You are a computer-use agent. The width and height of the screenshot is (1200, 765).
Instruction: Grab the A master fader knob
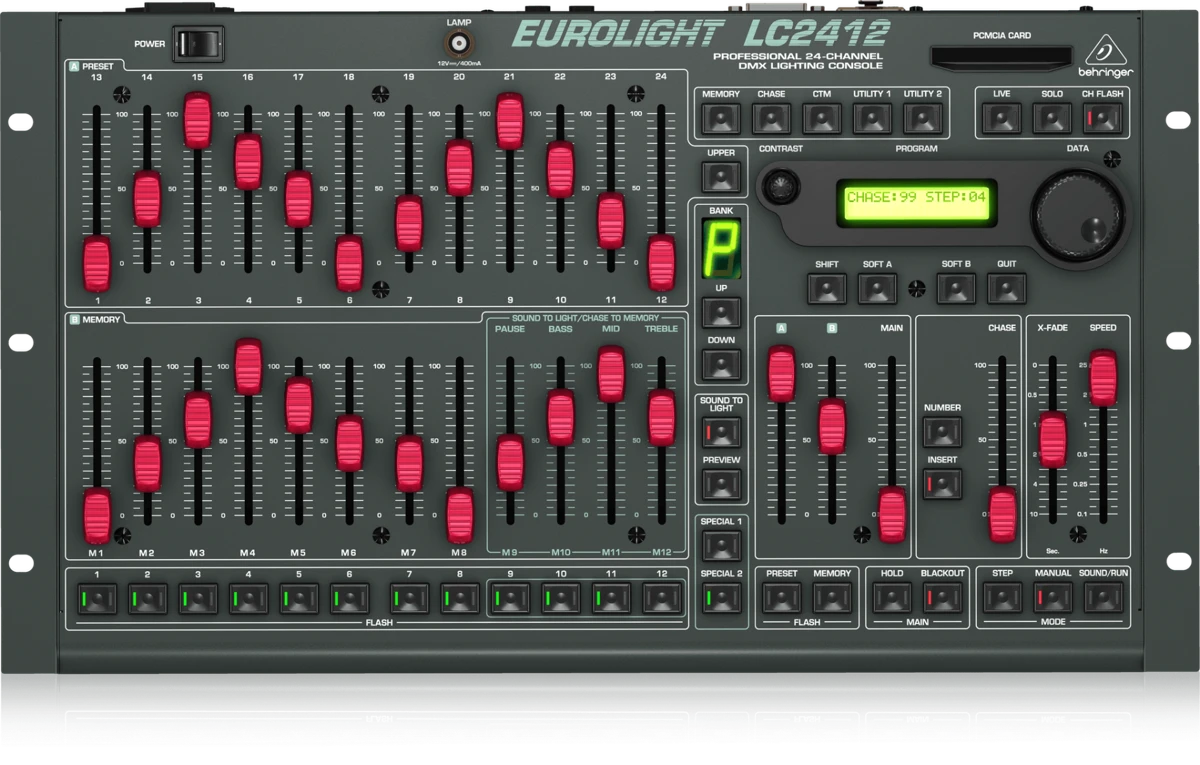781,374
